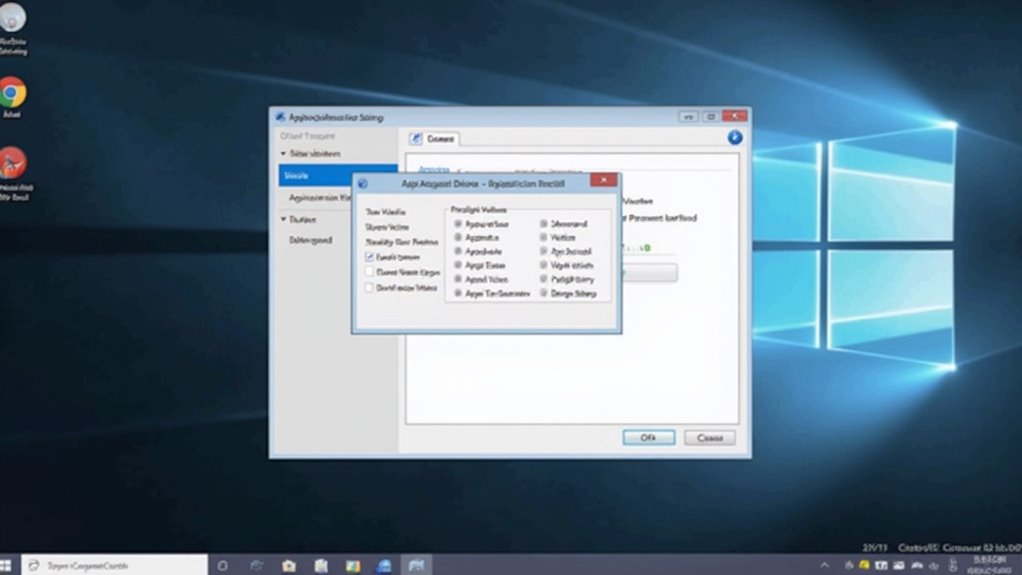Open the blue globe taskbar icon

[x=384, y=566]
